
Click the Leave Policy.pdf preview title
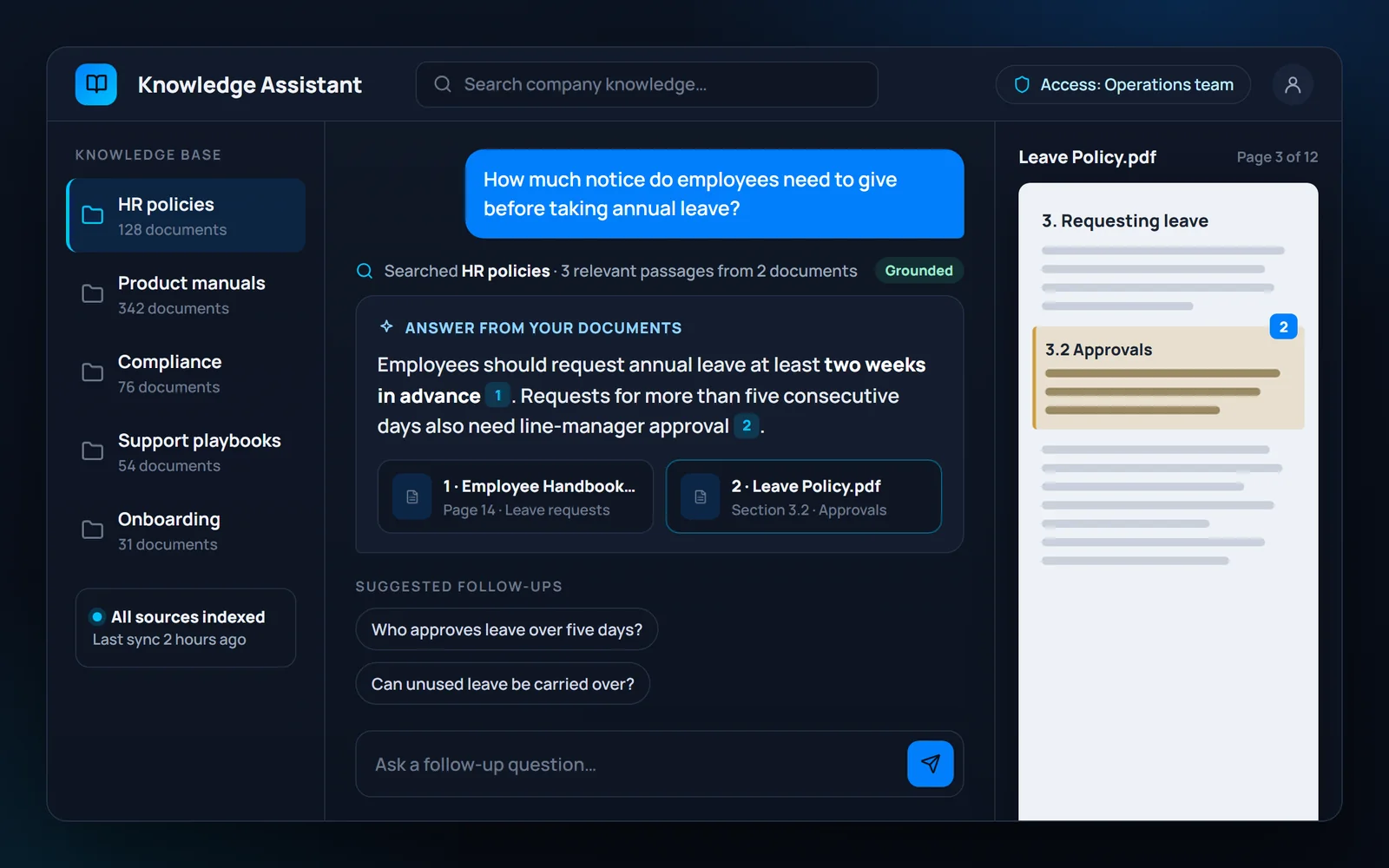tap(1087, 157)
